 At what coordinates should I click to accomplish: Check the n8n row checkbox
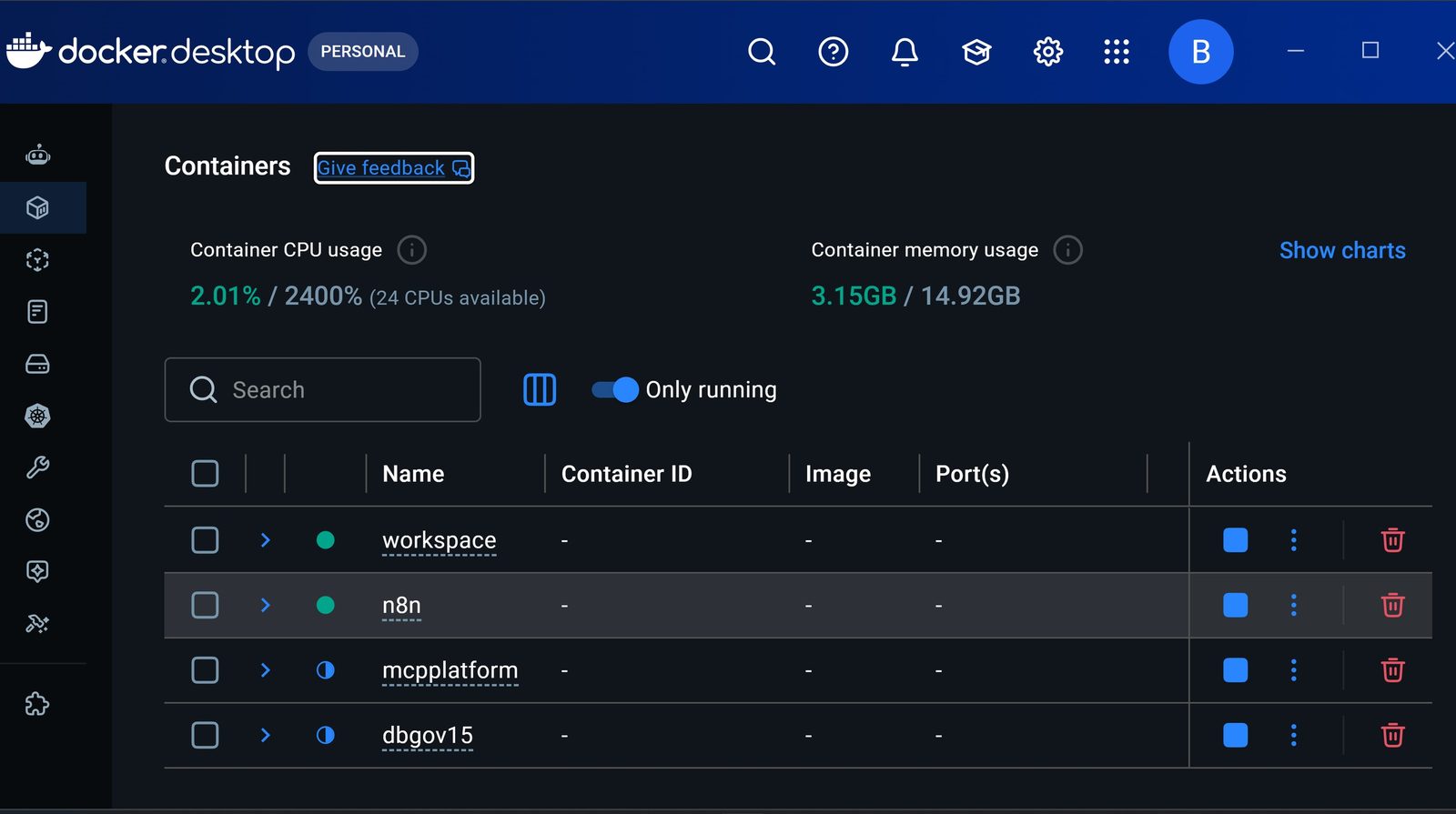coord(205,605)
